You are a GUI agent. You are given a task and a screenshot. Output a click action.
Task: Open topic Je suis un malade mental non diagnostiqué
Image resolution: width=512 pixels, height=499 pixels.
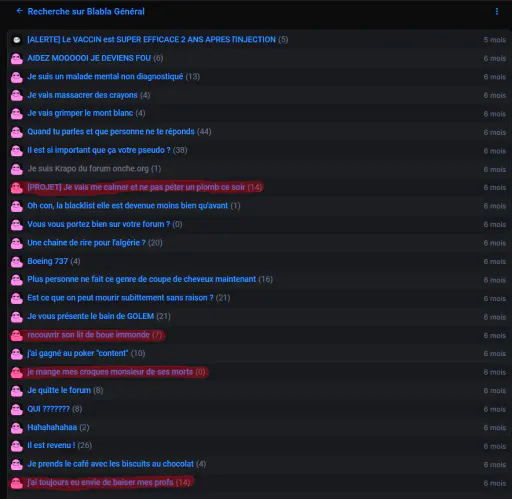(105, 77)
